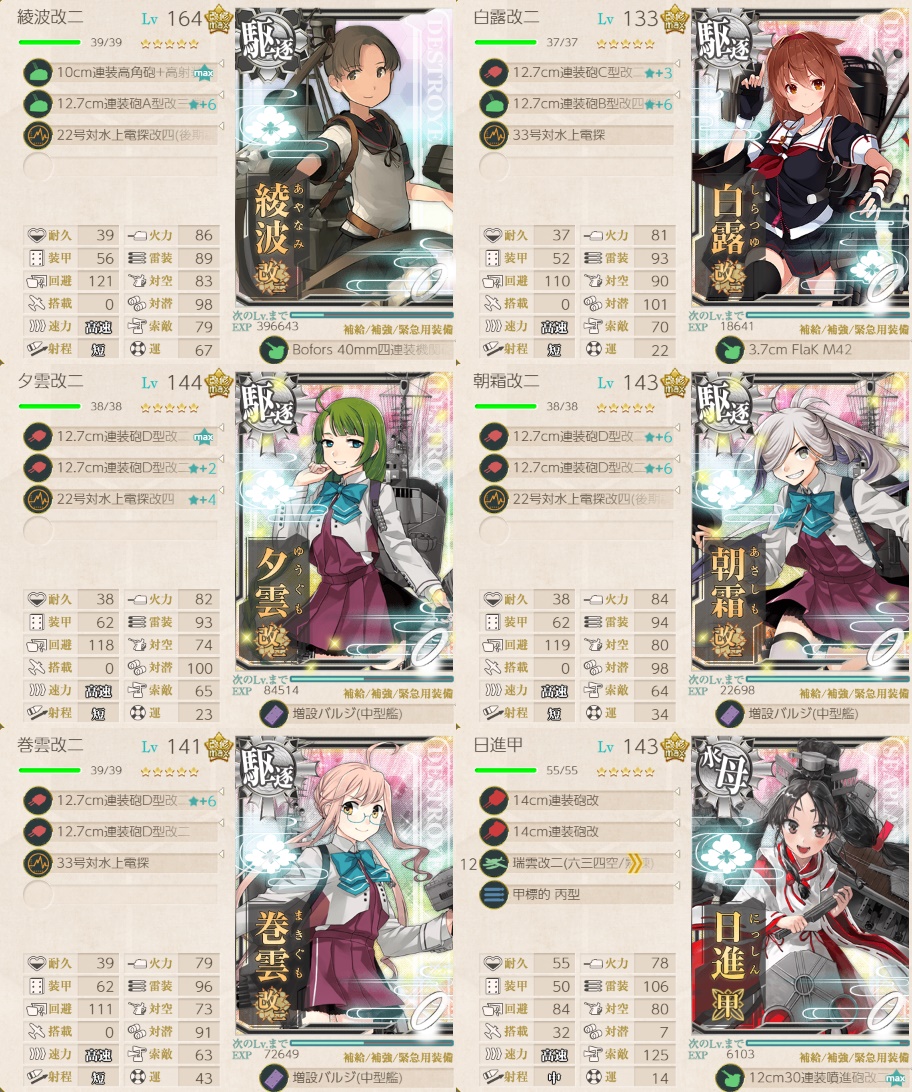Click the Bofors 40mm四連装機関砲 expansion slot icon
The height and width of the screenshot is (1092, 912).
pyautogui.click(x=274, y=350)
